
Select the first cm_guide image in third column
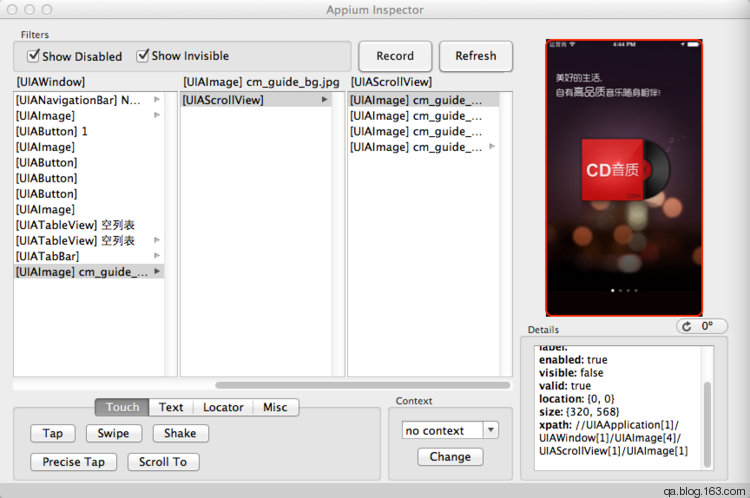pyautogui.click(x=423, y=100)
